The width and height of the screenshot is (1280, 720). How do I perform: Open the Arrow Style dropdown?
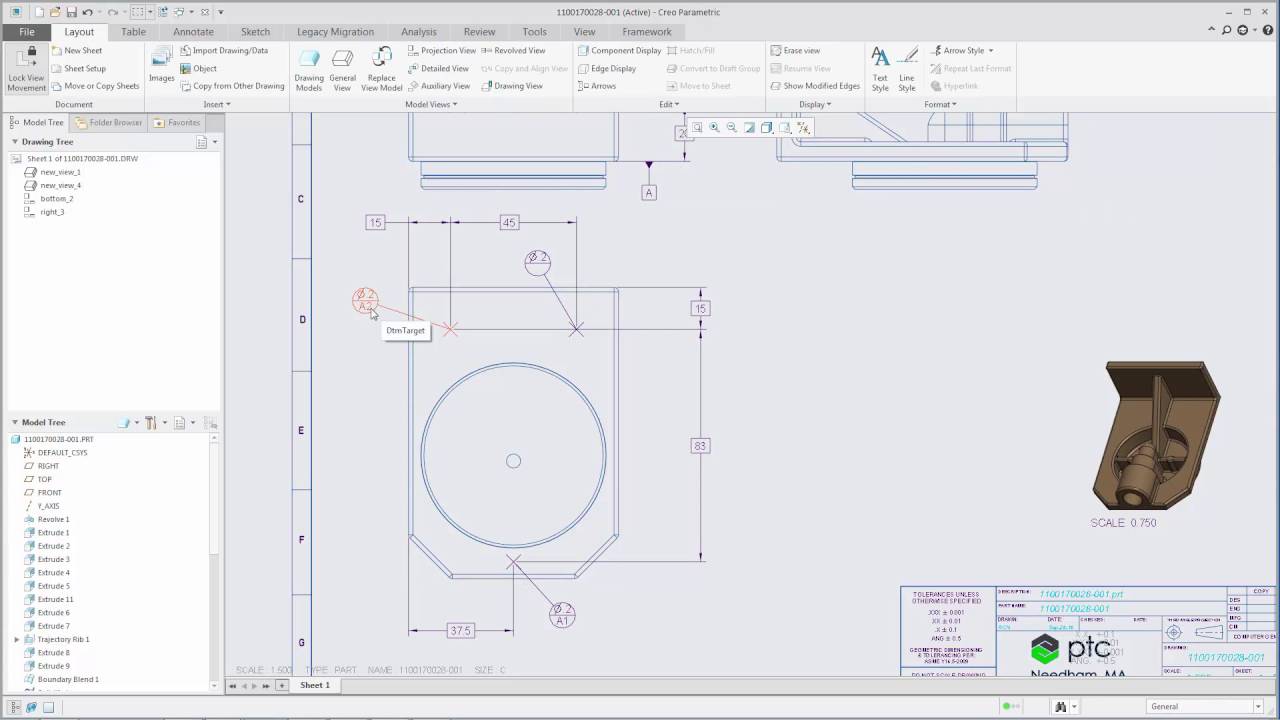point(961,50)
